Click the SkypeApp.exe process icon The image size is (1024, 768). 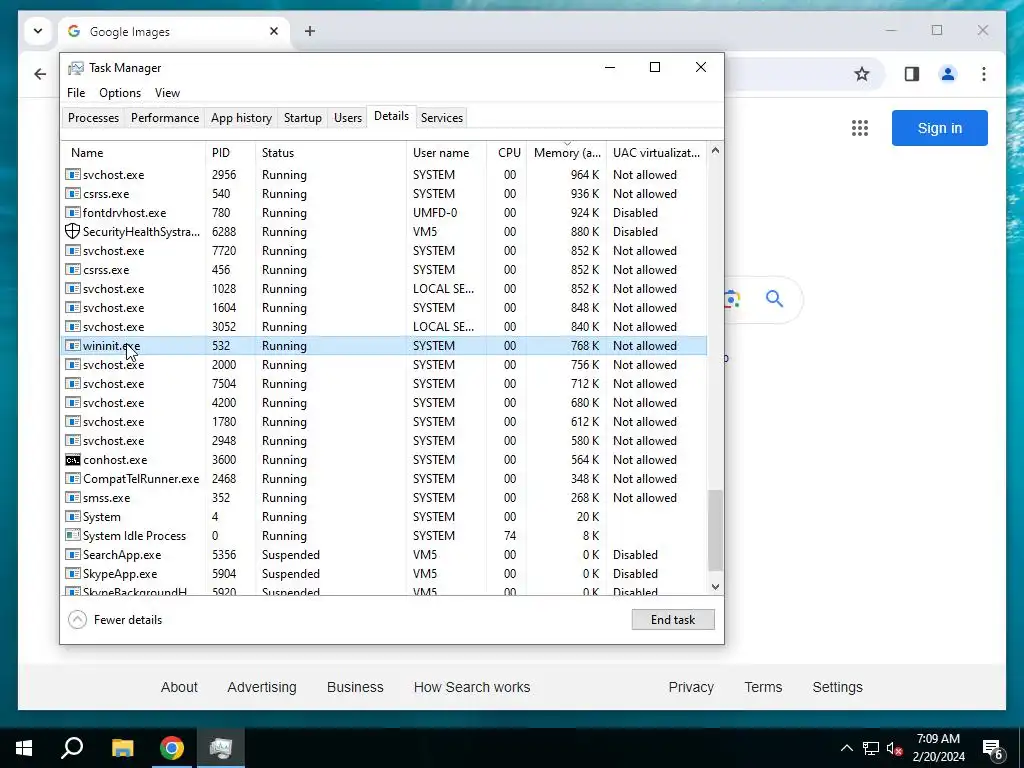click(72, 573)
